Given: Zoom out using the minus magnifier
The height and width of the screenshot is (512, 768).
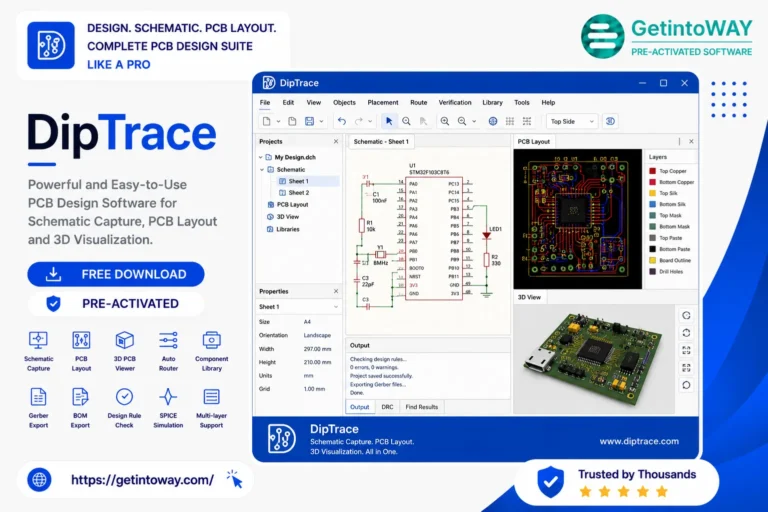Looking at the screenshot, I should [462, 121].
